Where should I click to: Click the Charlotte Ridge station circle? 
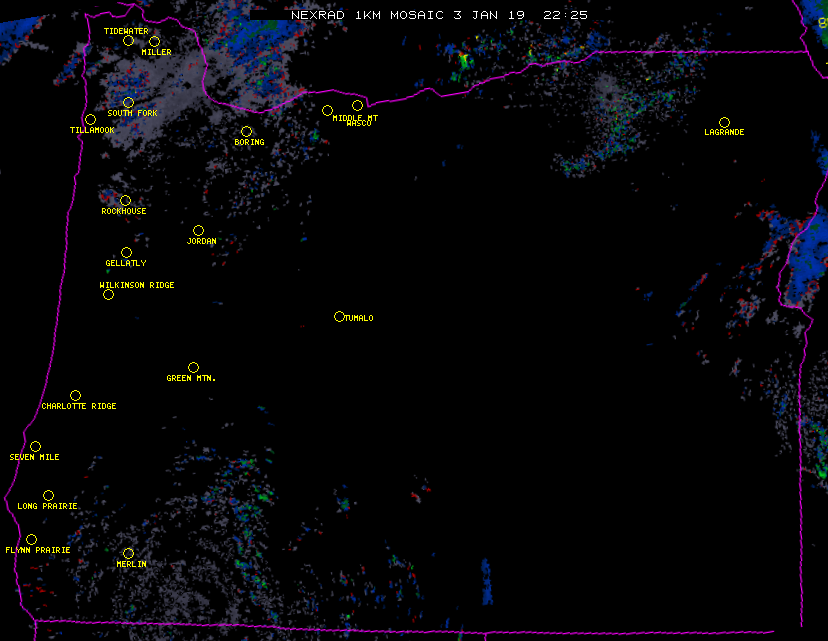point(75,395)
